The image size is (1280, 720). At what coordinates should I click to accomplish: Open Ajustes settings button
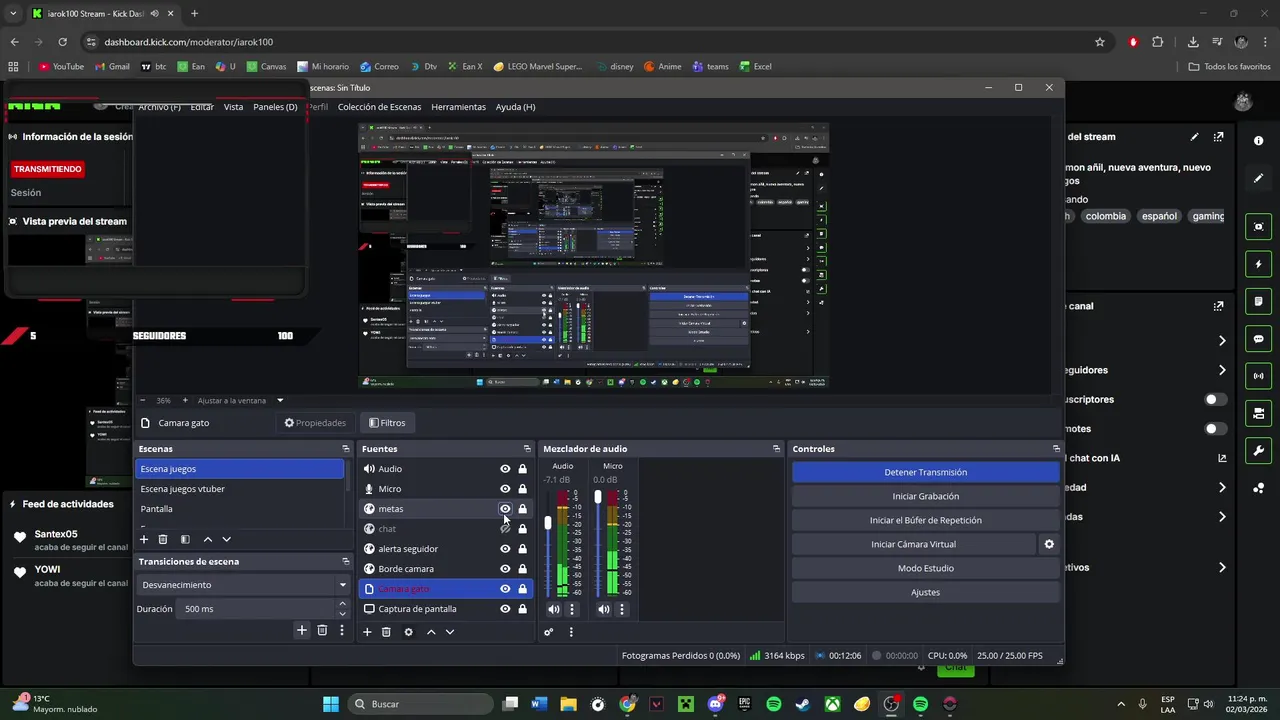pos(925,592)
